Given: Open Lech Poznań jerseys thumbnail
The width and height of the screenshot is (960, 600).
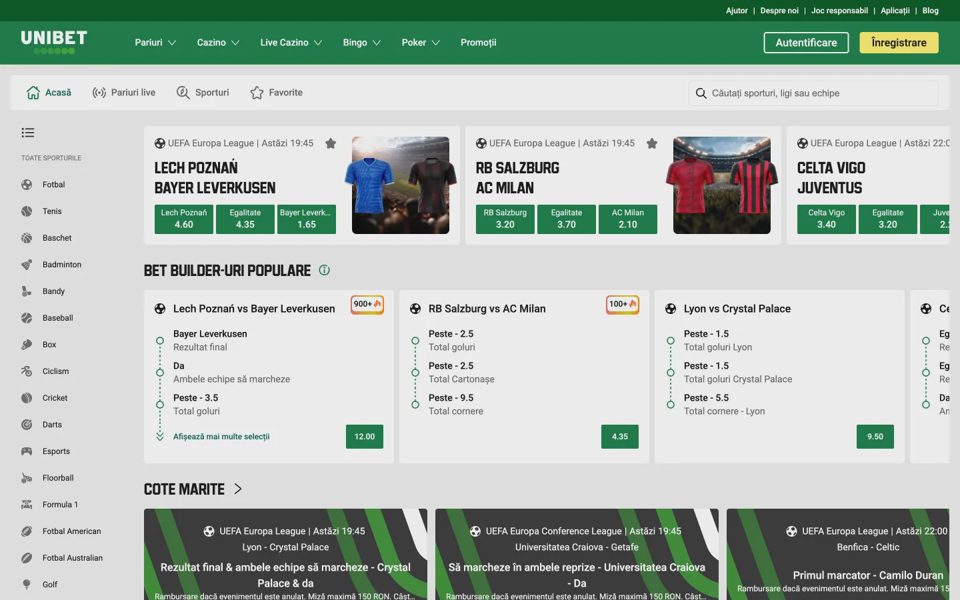Looking at the screenshot, I should coord(400,185).
